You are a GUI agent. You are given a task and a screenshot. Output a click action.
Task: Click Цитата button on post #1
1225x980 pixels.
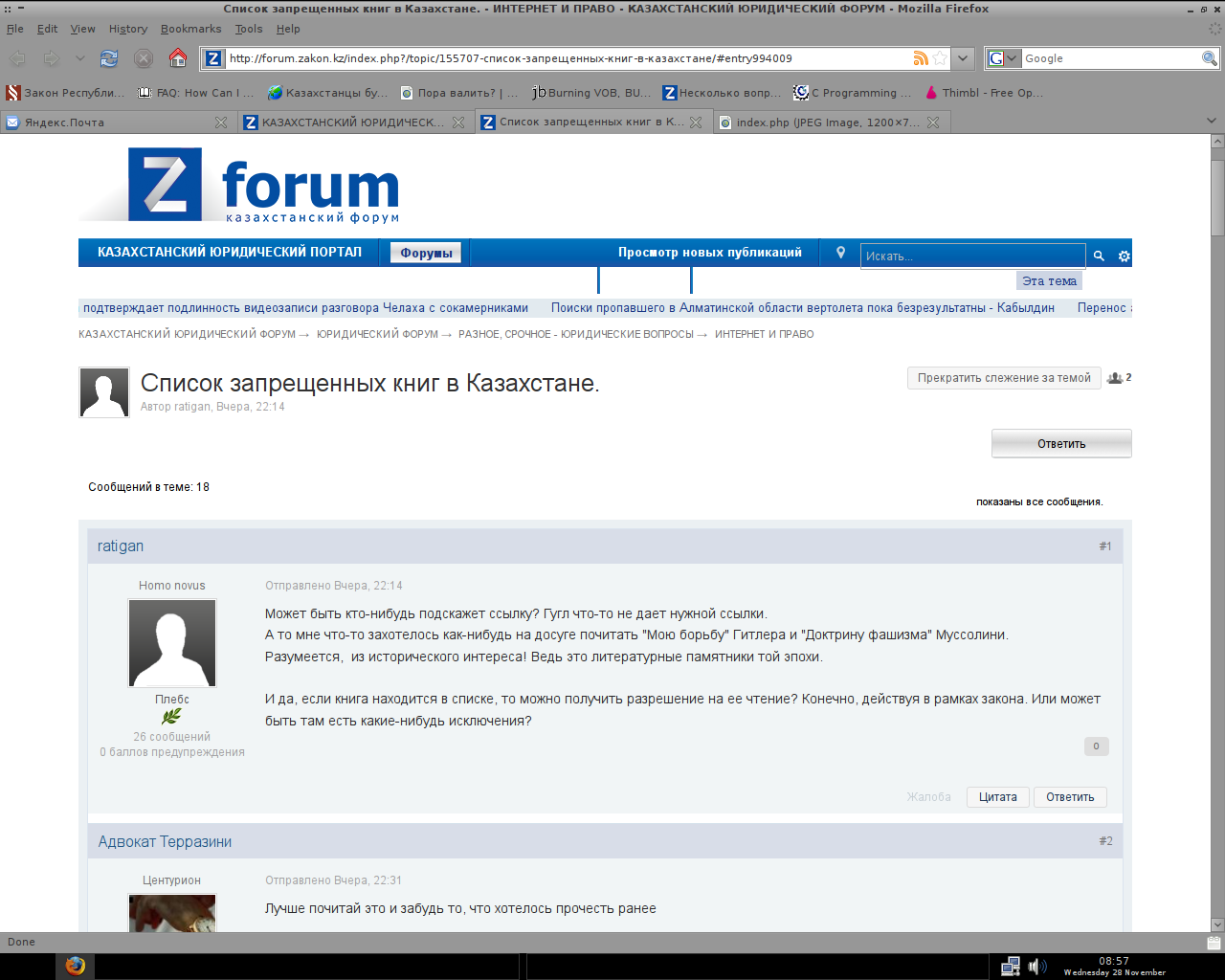tap(998, 797)
